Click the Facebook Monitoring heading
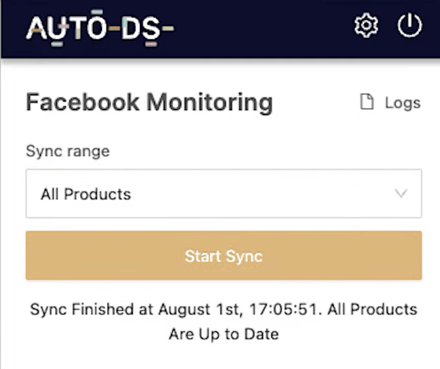 (x=149, y=102)
